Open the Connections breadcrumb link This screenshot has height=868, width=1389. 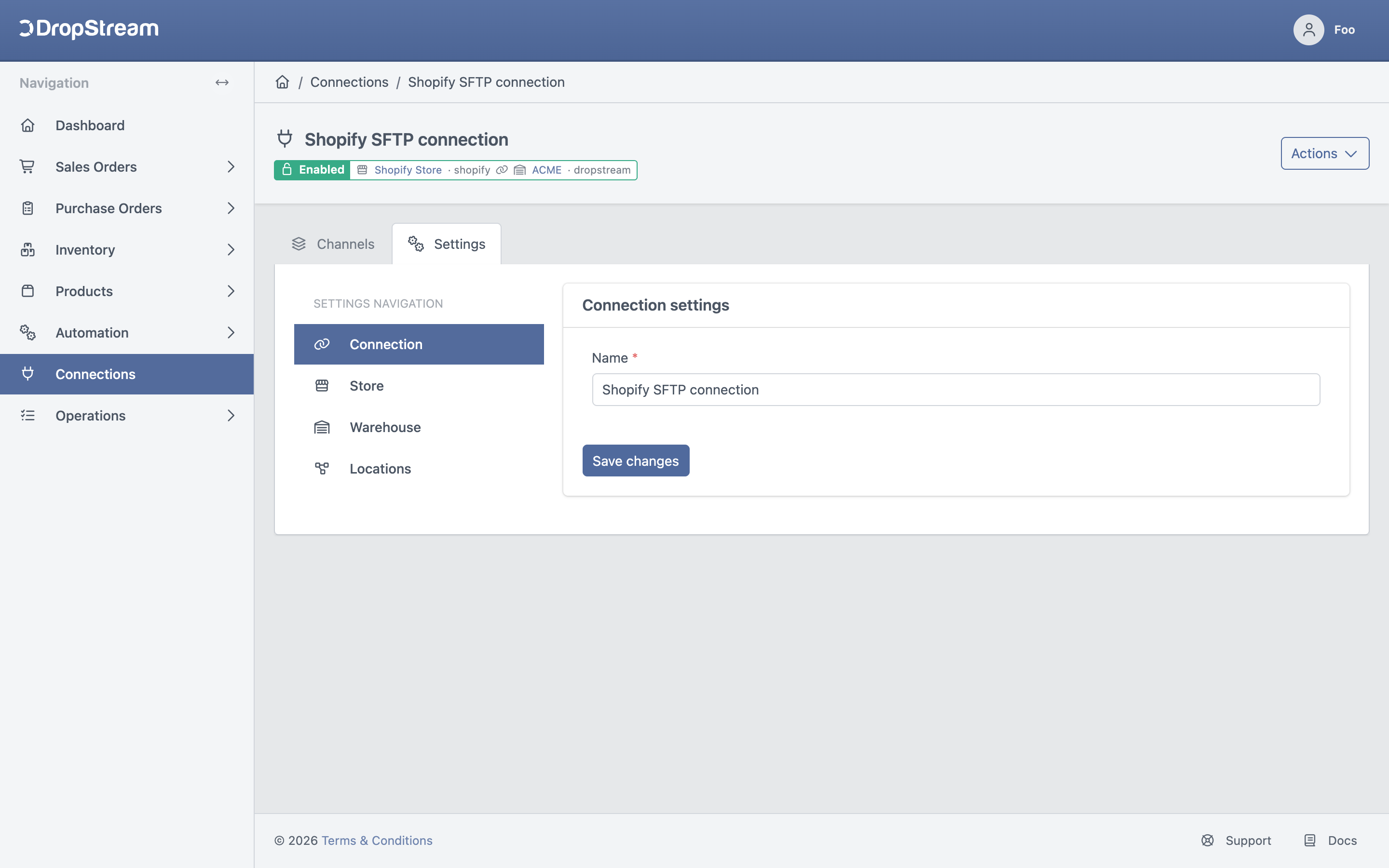coord(349,82)
